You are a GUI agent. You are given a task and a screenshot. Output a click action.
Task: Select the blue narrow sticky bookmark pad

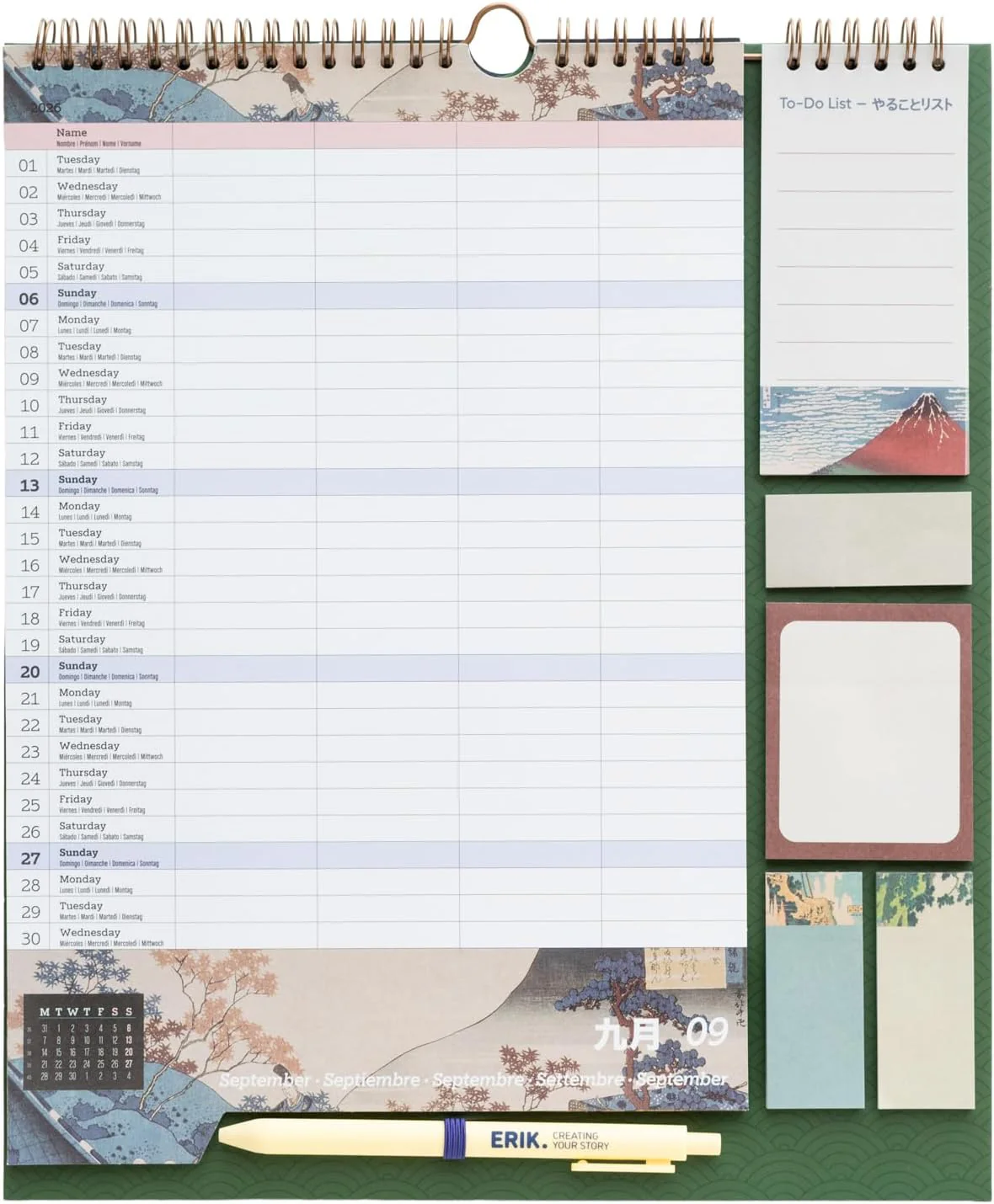pyautogui.click(x=815, y=990)
